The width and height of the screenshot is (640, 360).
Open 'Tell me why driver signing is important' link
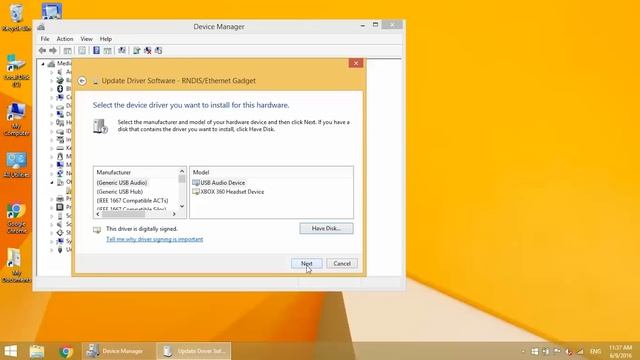click(155, 240)
